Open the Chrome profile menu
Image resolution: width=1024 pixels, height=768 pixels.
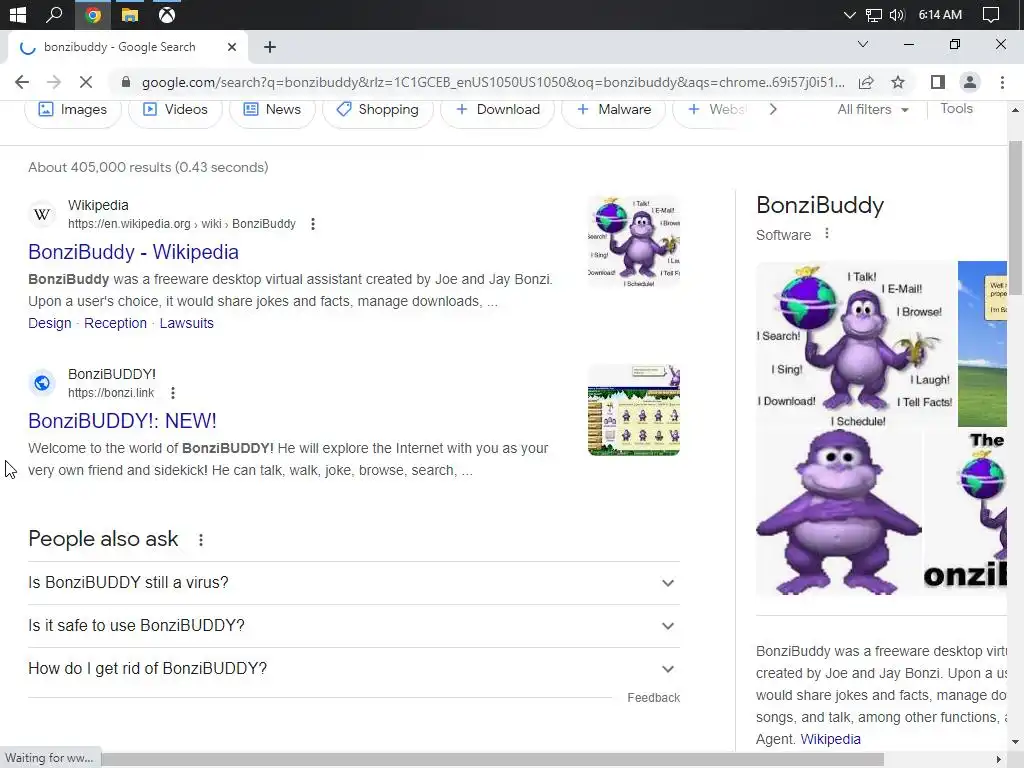(970, 82)
